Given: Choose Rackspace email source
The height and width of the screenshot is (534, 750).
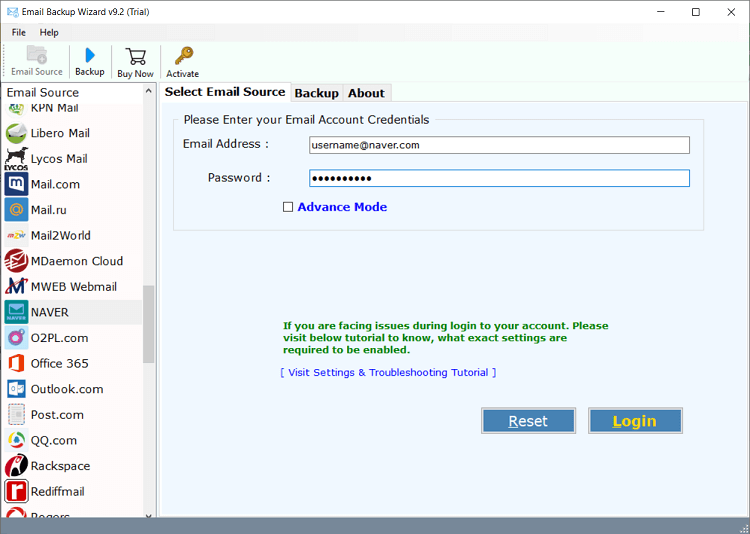Looking at the screenshot, I should (60, 466).
